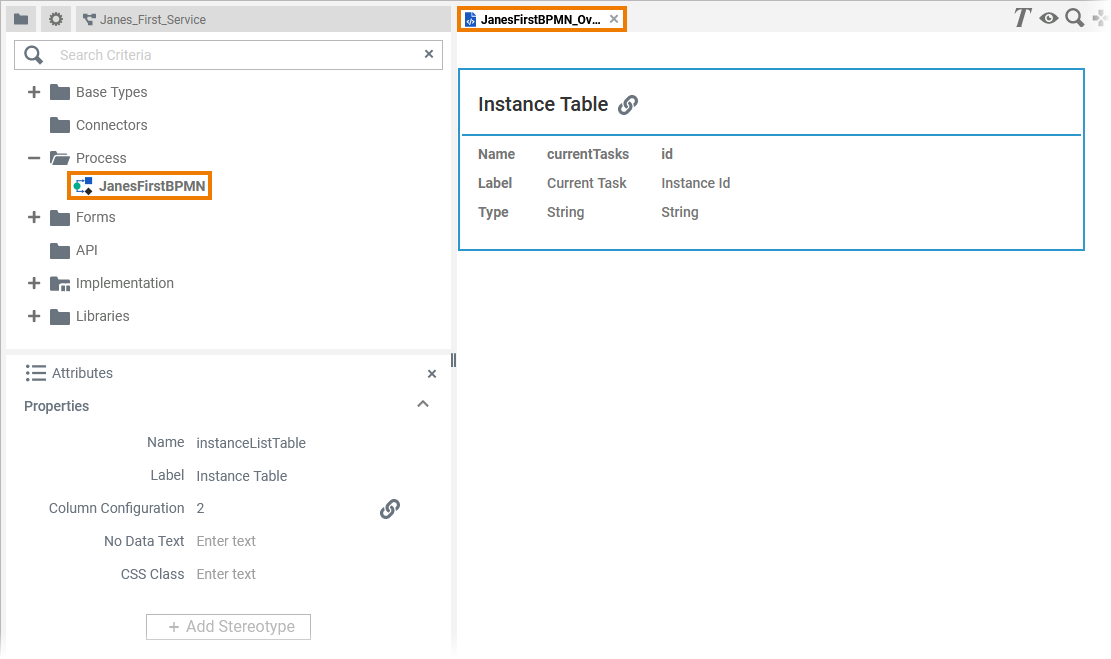This screenshot has height=659, width=1111.
Task: Clear the Search Criteria field
Action: (x=429, y=54)
